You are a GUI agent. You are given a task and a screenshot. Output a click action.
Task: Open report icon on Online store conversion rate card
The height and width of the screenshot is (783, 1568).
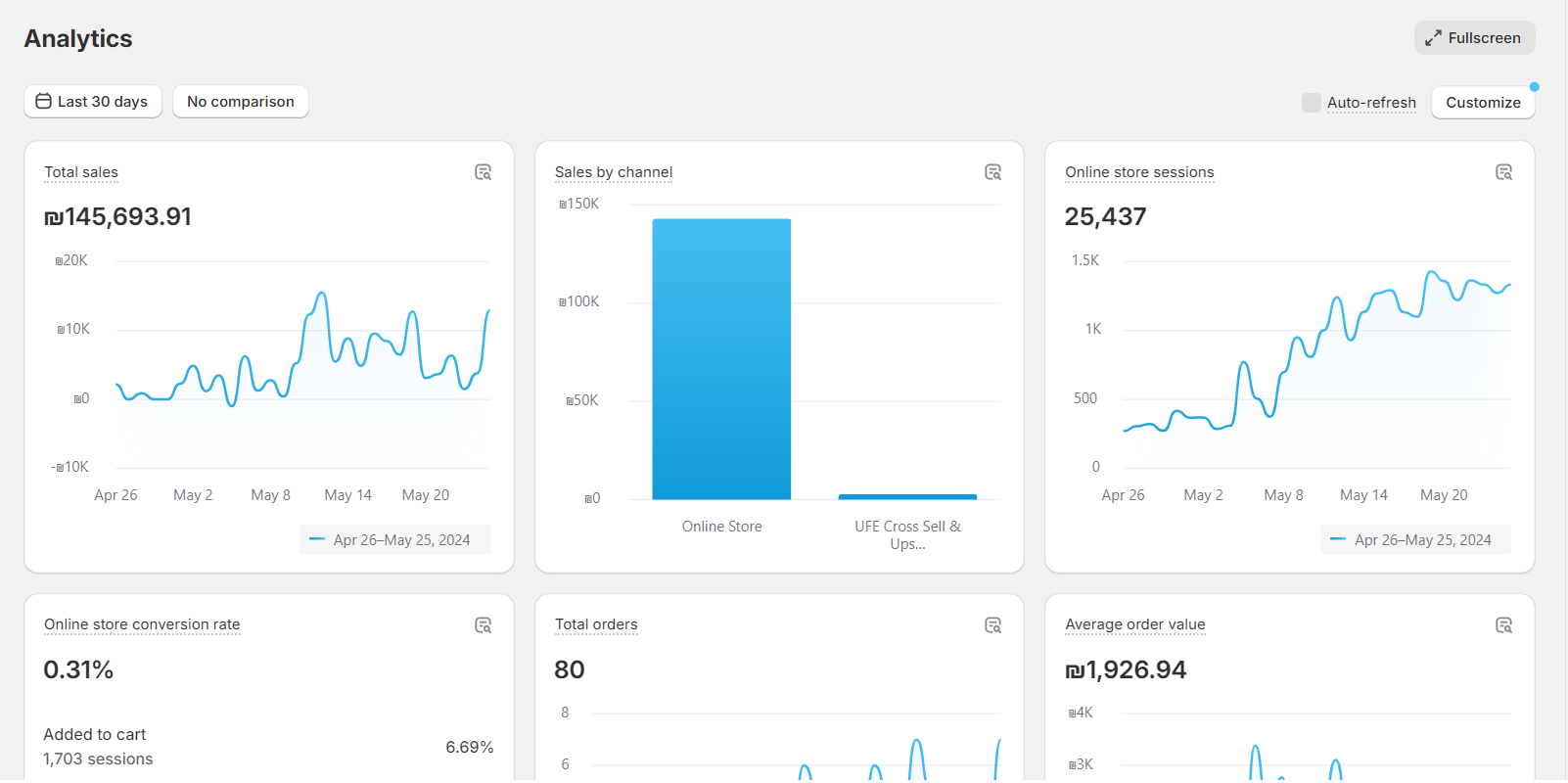483,625
